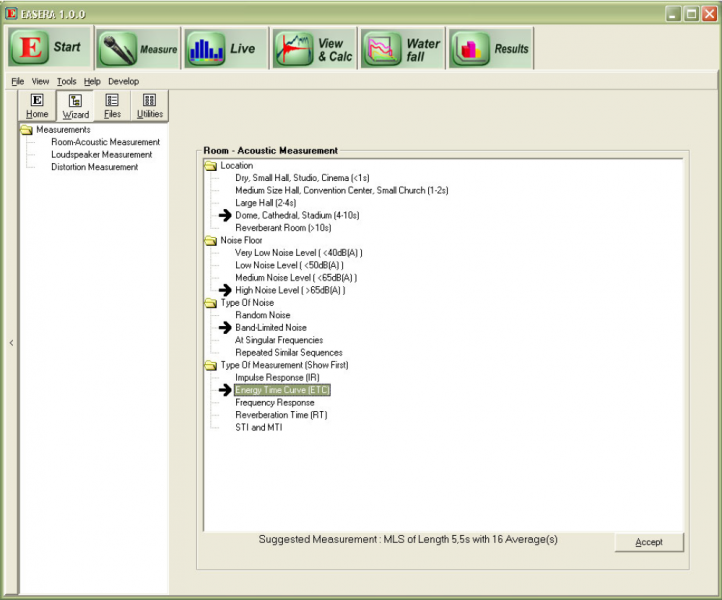
Task: Minimize the EASERA window
Action: click(x=673, y=14)
